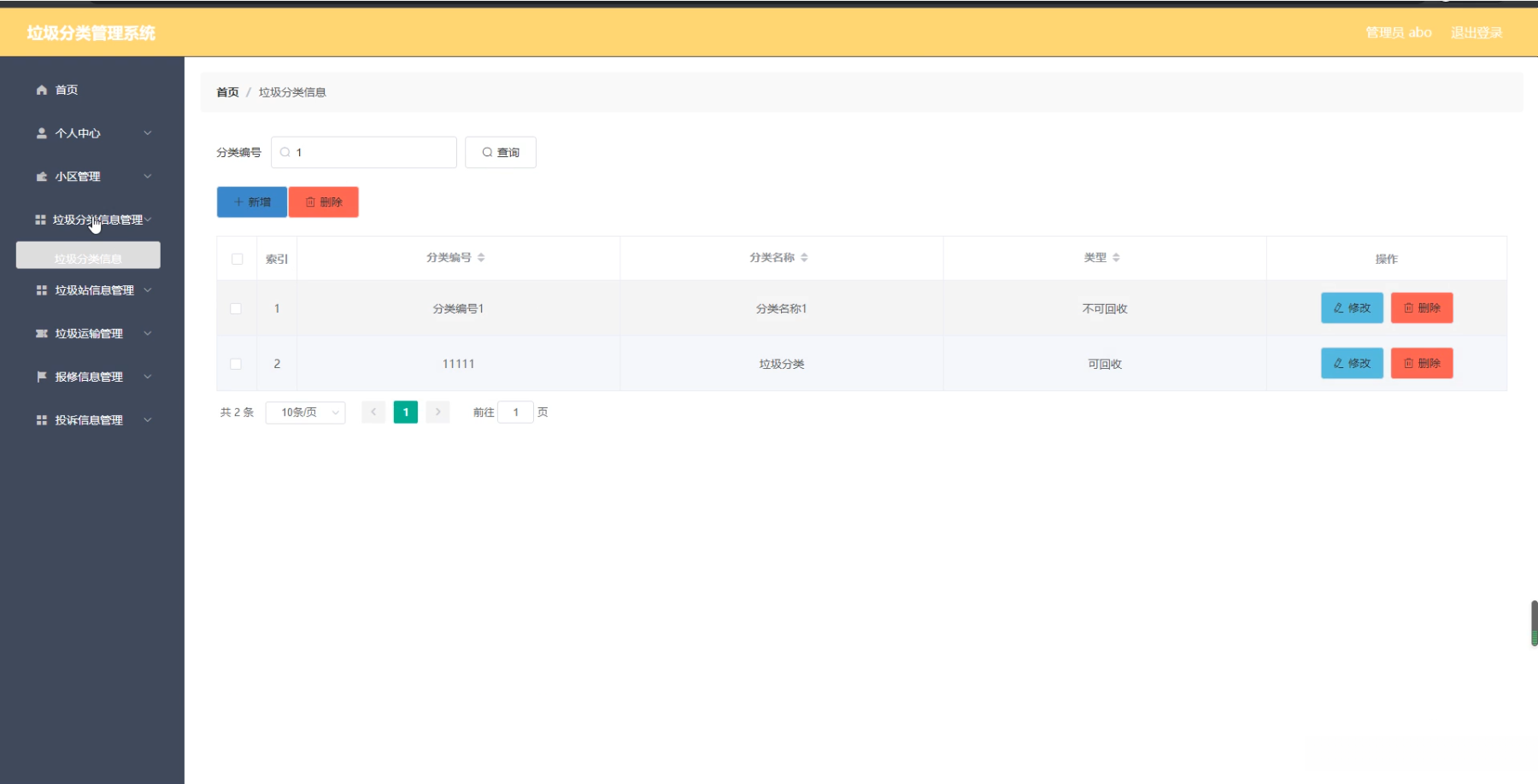Click the magnifier icon inside 分类编号 search field

(x=285, y=152)
